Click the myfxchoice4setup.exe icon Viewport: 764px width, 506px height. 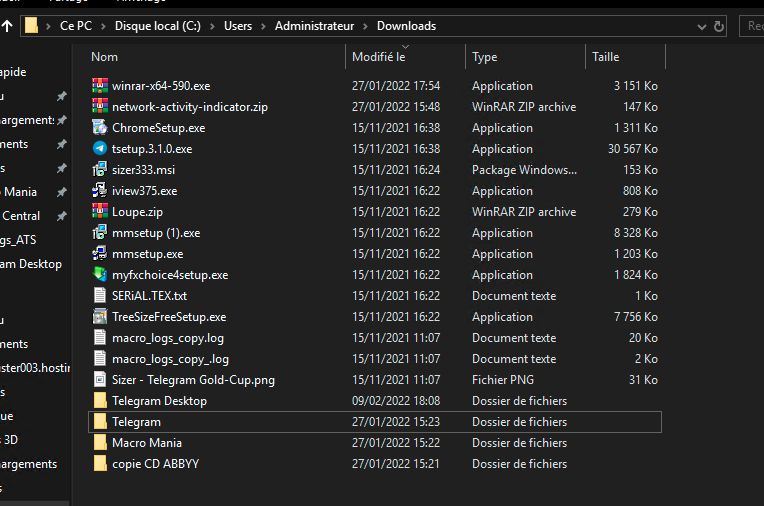click(100, 274)
